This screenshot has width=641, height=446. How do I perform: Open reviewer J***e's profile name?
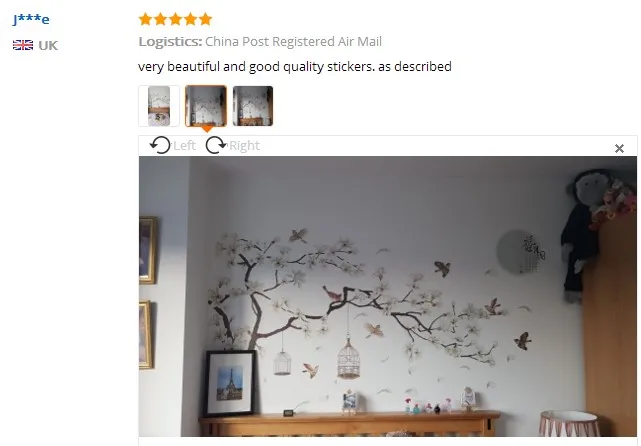(31, 19)
